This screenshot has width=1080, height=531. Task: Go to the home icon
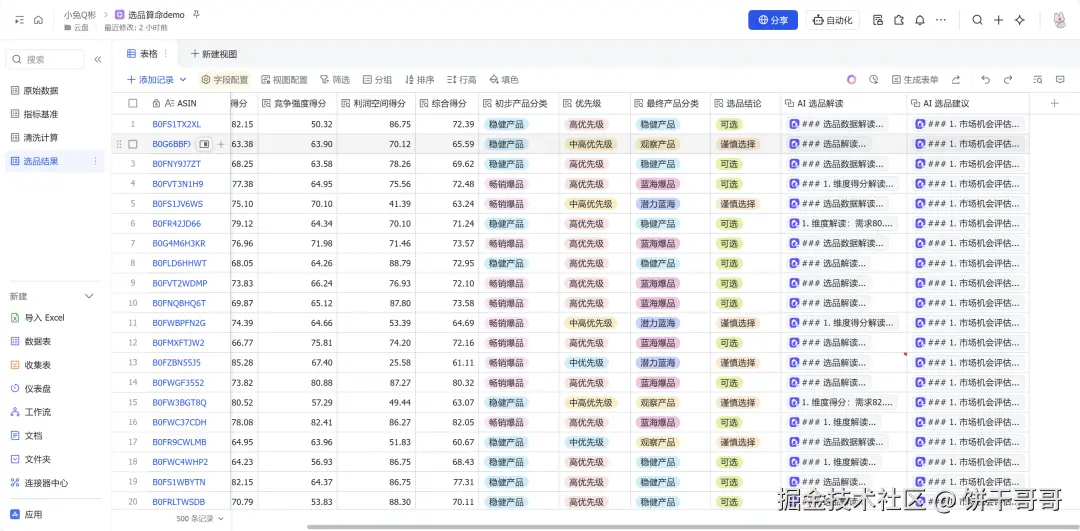point(38,20)
